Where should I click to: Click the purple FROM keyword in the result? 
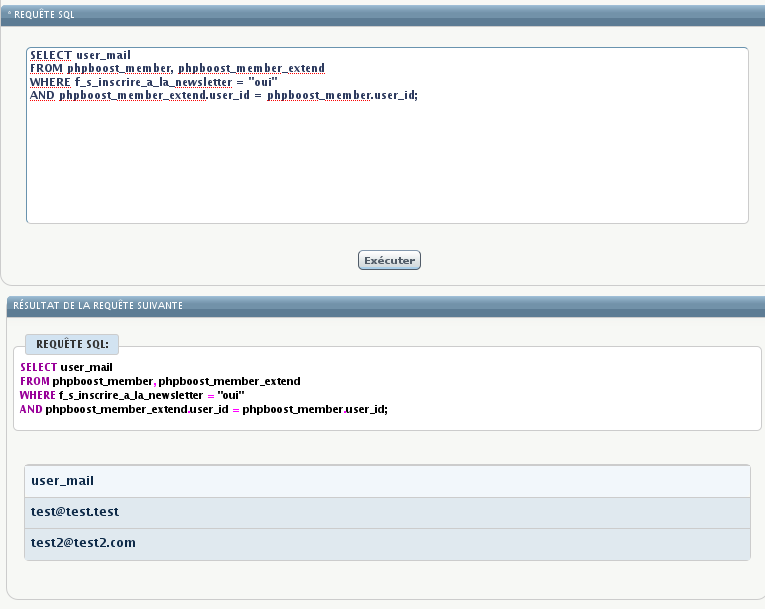pyautogui.click(x=34, y=381)
